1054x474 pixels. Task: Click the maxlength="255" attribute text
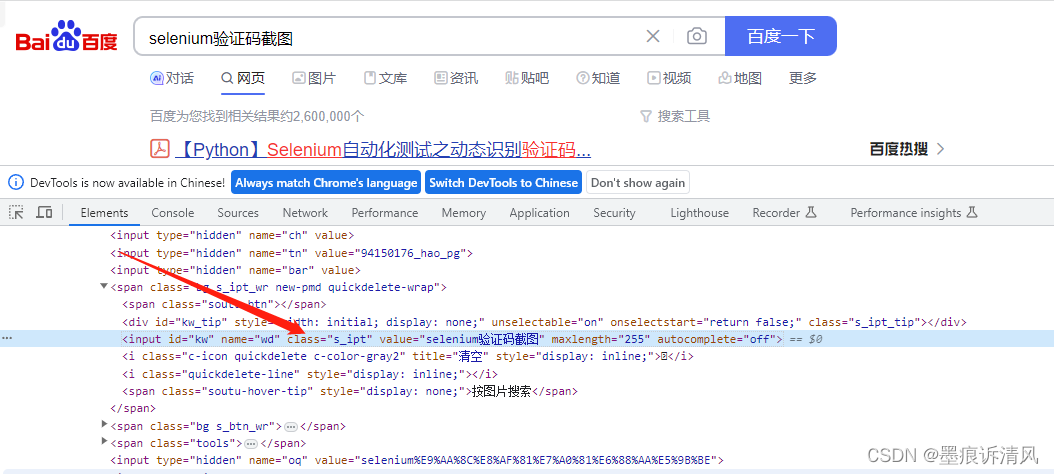(602, 340)
